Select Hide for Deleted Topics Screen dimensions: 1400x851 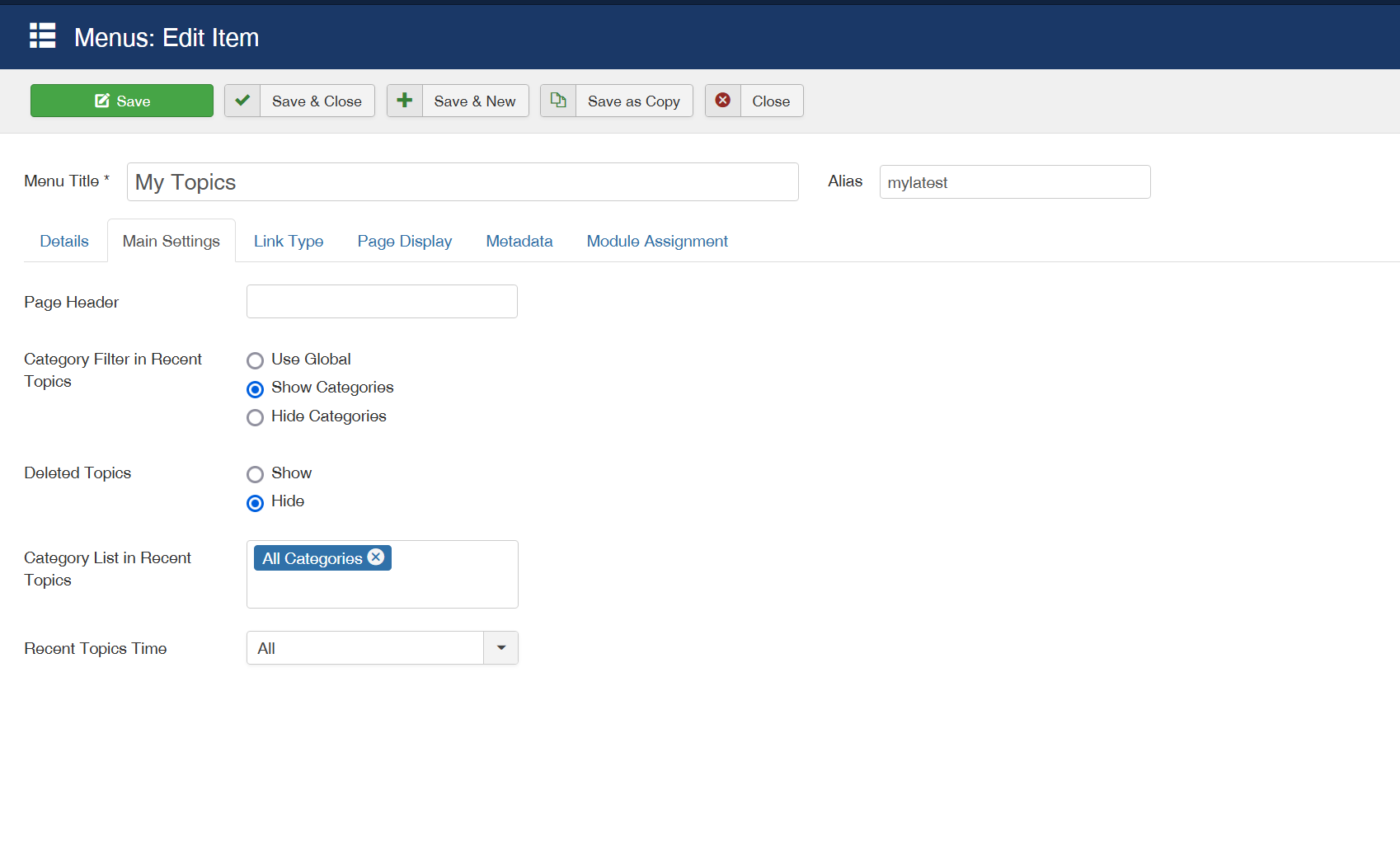pyautogui.click(x=256, y=502)
